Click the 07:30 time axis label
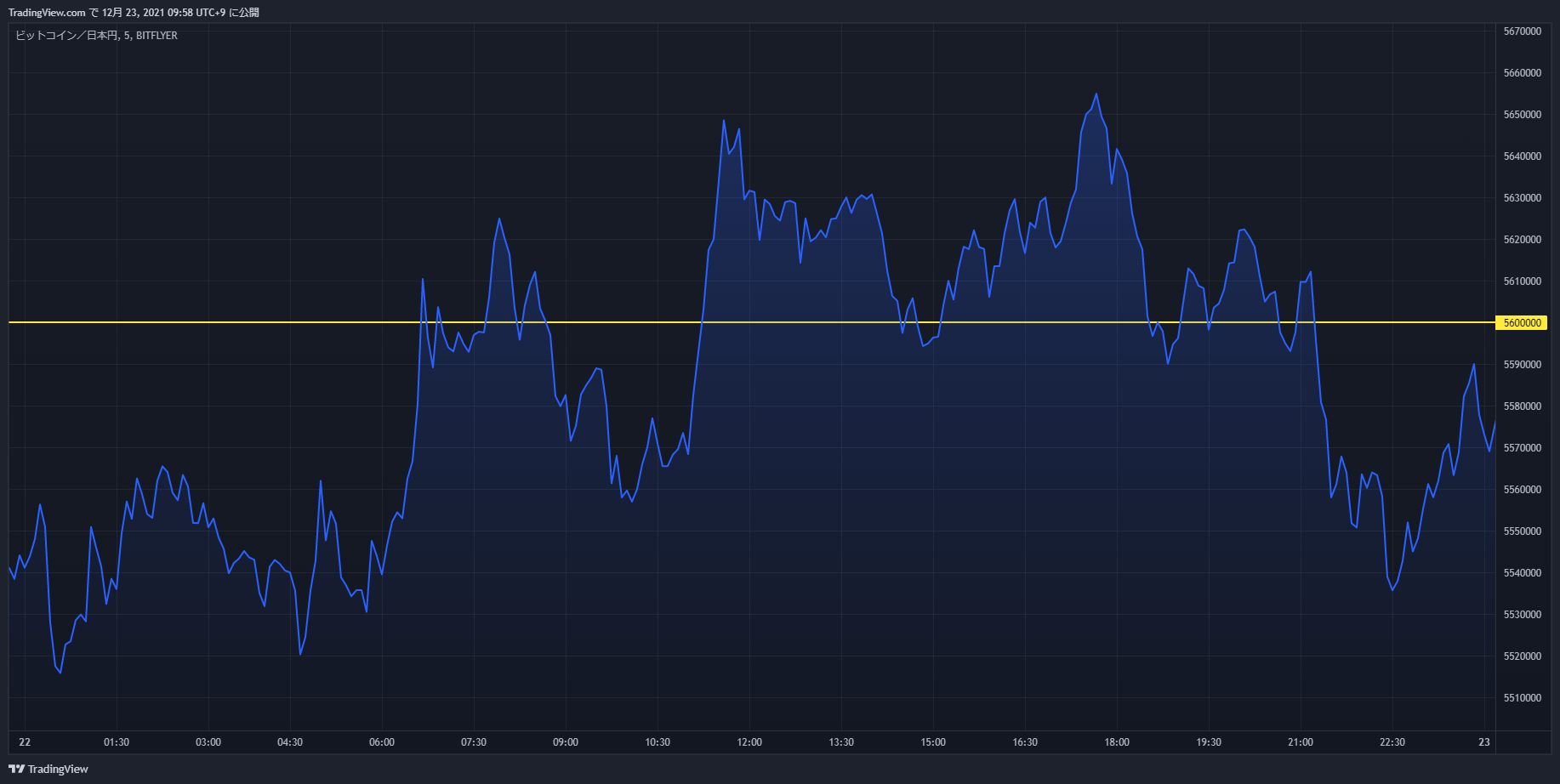This screenshot has height=784, width=1560. (x=474, y=742)
